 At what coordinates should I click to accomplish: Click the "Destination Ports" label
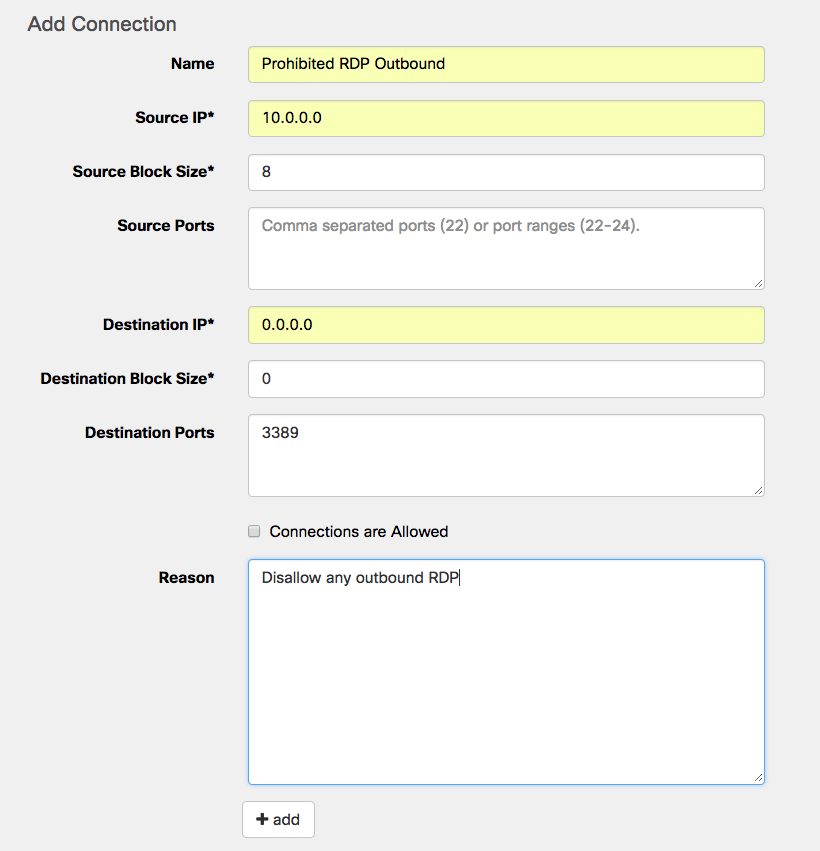pyautogui.click(x=150, y=433)
